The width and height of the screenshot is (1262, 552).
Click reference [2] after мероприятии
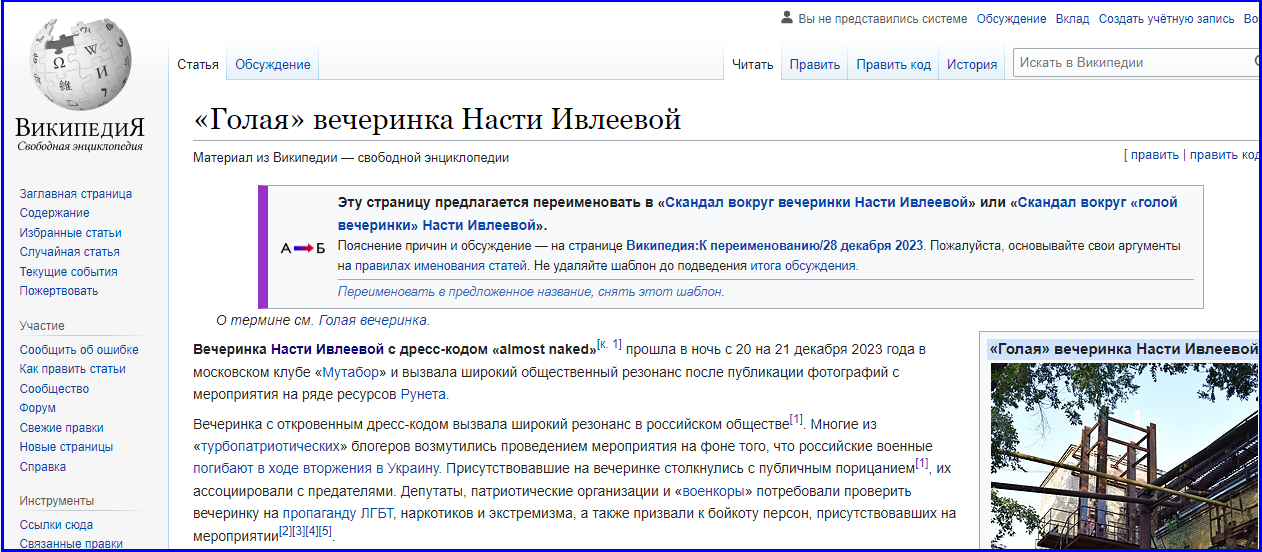pyautogui.click(x=285, y=531)
